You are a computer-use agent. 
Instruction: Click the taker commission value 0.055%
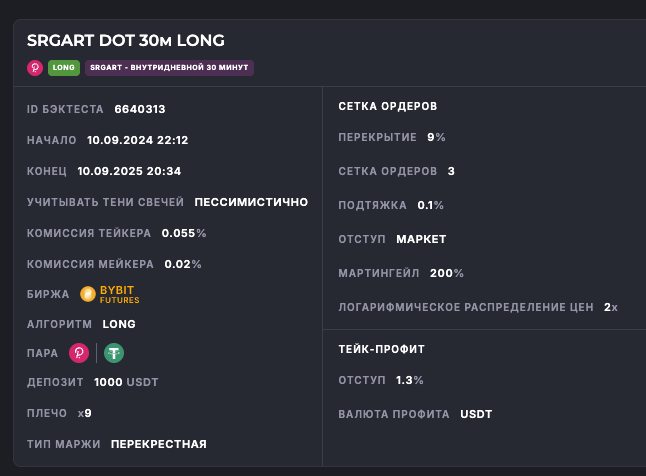click(184, 233)
